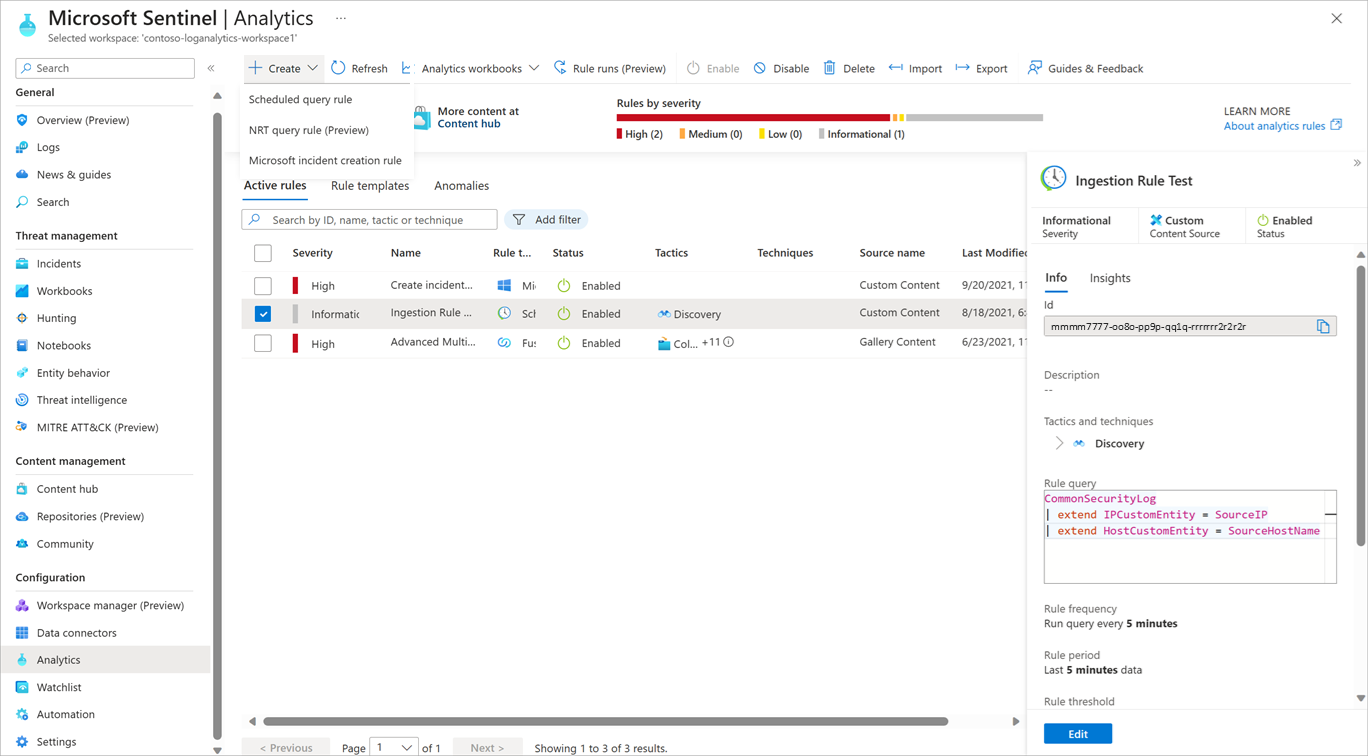This screenshot has height=756, width=1368.
Task: Open the Content hub link
Action: [x=469, y=124]
